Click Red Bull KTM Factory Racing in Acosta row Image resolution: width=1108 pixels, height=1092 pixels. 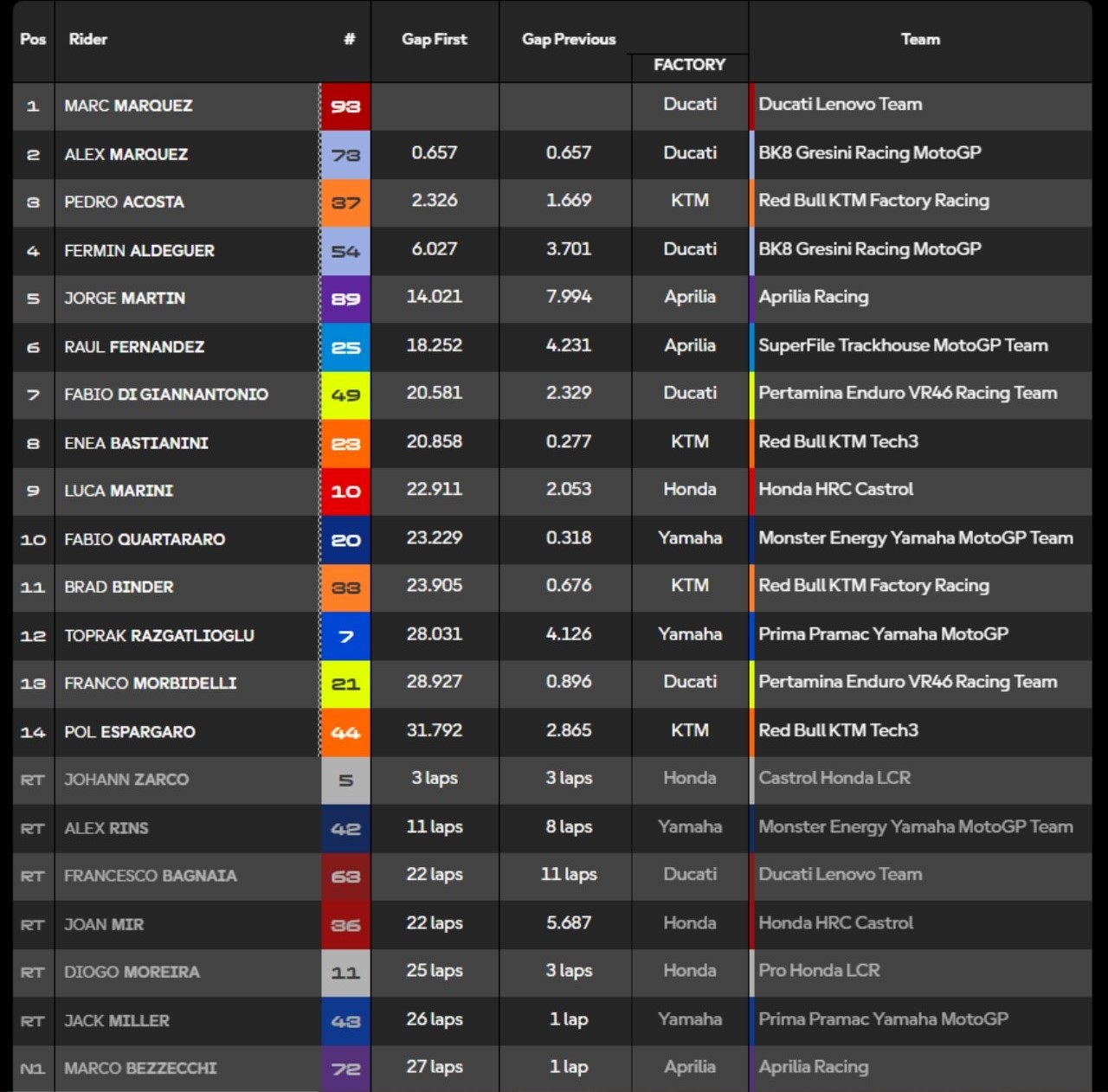[x=874, y=201]
